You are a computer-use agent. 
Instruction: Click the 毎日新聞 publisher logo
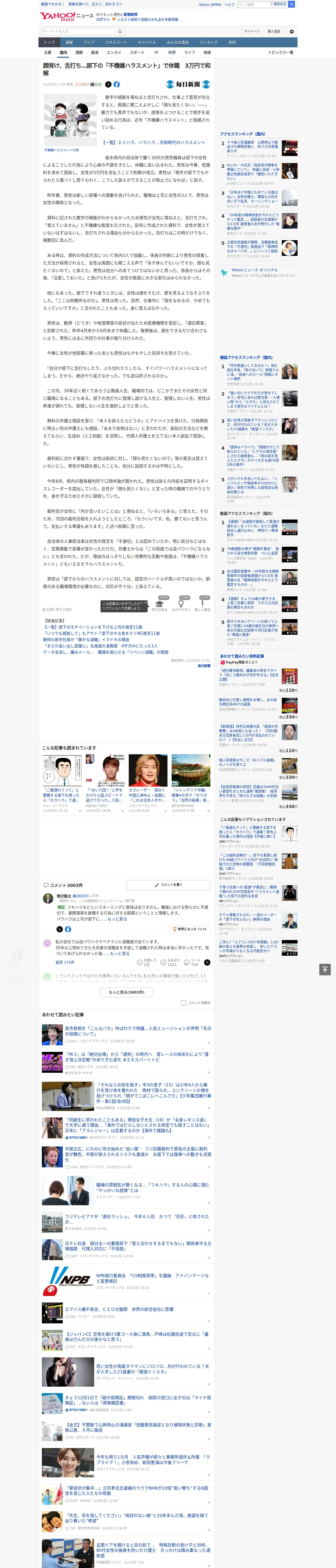pos(188,85)
